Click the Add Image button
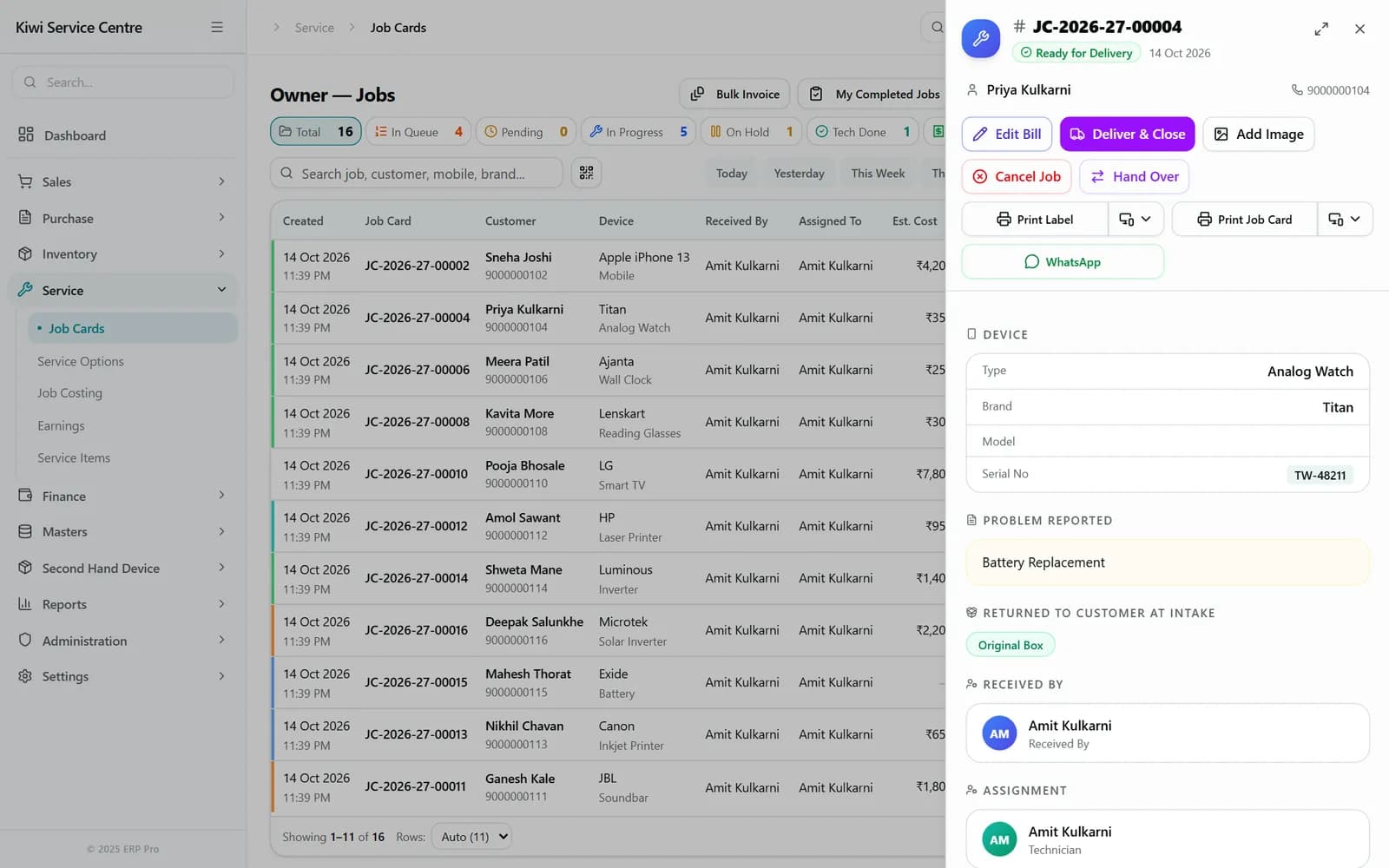 click(1259, 134)
